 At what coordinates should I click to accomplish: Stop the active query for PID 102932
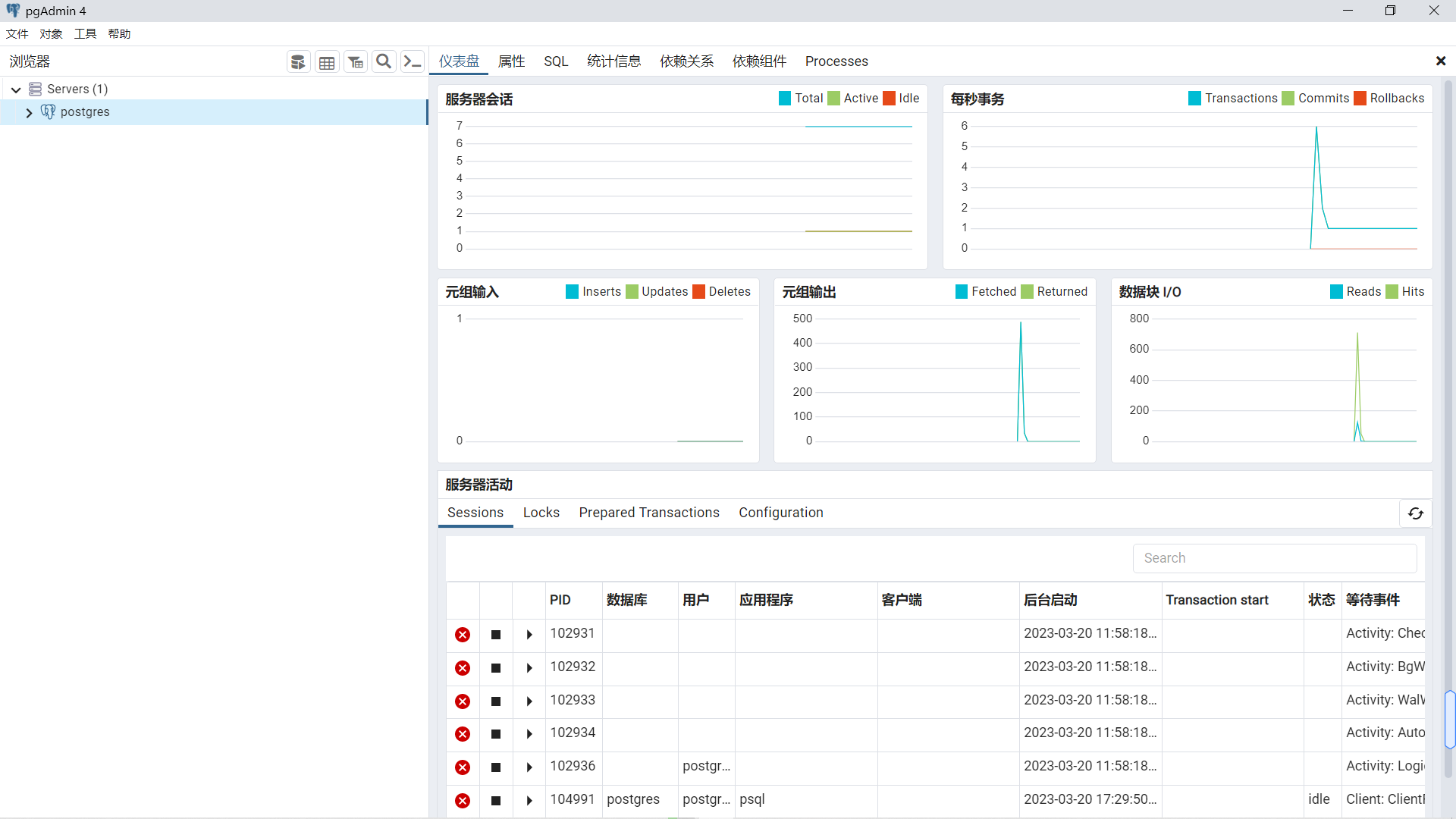(x=496, y=668)
